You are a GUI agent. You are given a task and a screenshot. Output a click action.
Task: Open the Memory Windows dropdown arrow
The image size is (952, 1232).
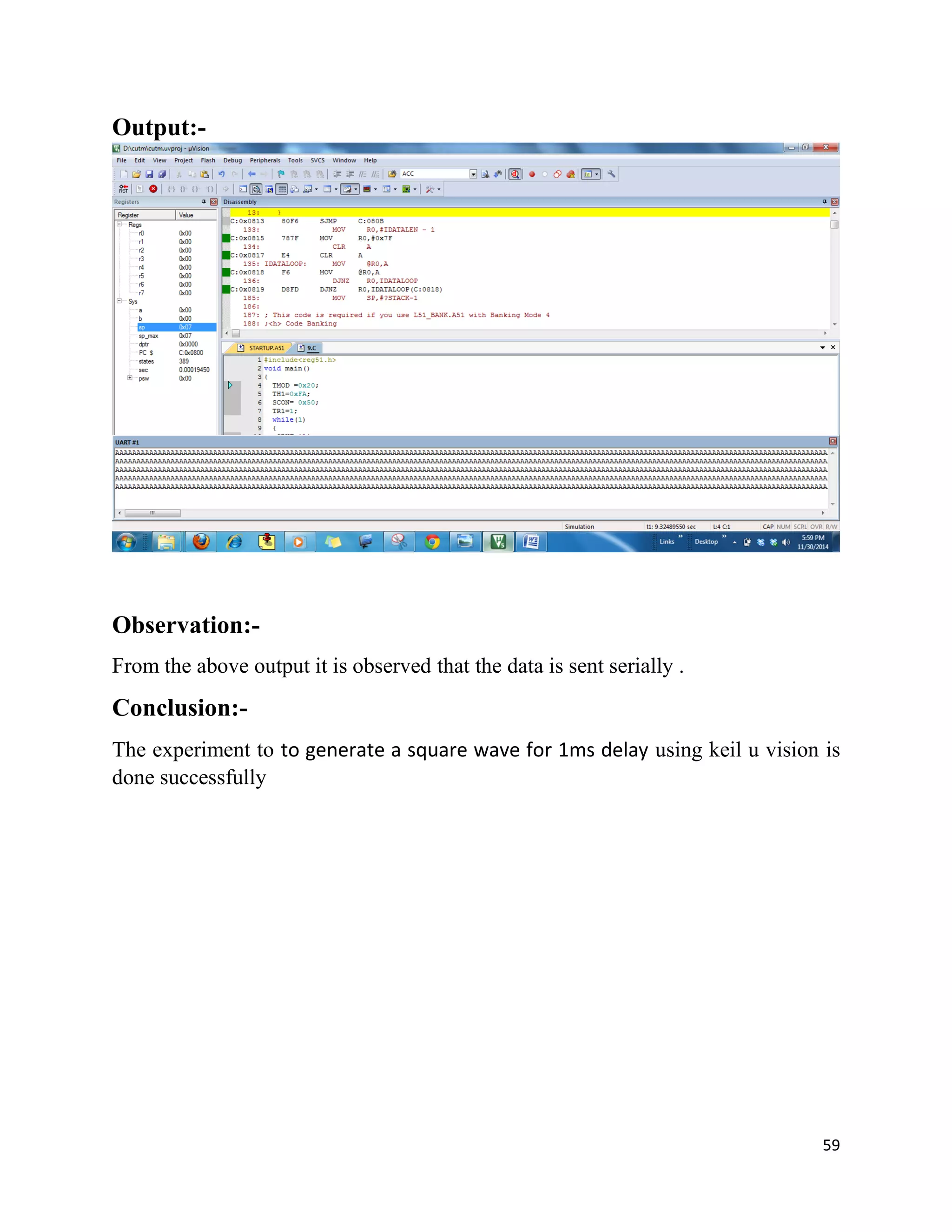click(x=336, y=190)
